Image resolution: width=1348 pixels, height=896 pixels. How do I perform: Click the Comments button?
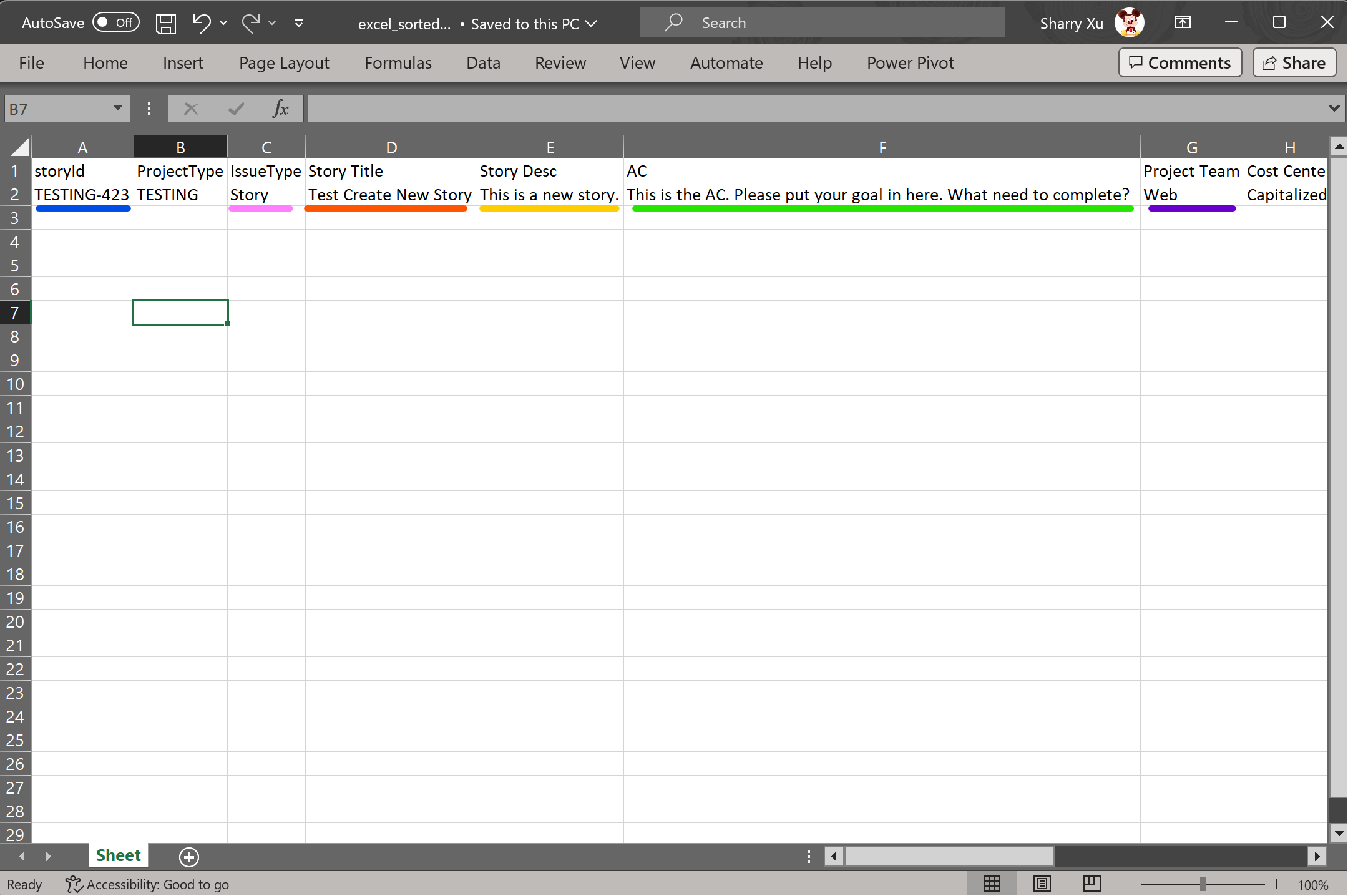(1180, 63)
